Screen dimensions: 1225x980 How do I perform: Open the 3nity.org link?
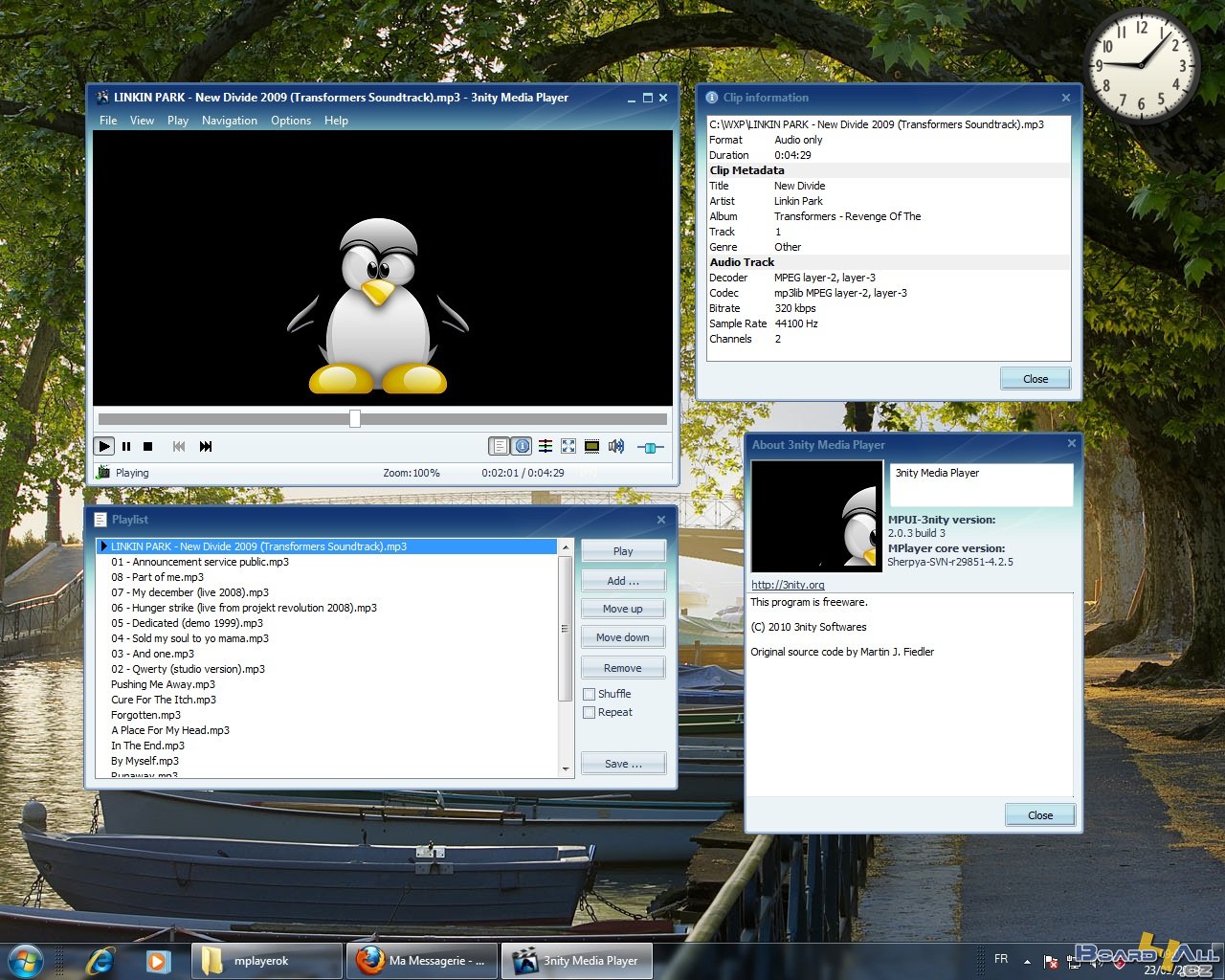[788, 585]
